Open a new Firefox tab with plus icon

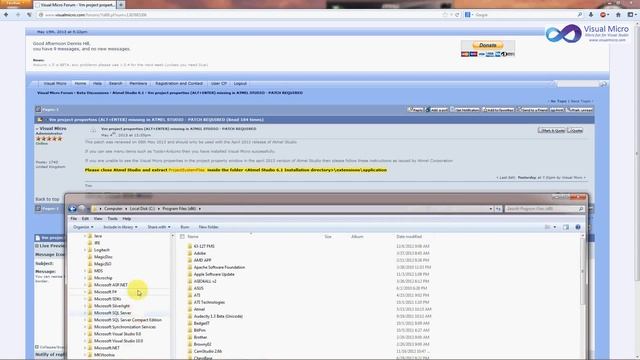click(x=121, y=4)
